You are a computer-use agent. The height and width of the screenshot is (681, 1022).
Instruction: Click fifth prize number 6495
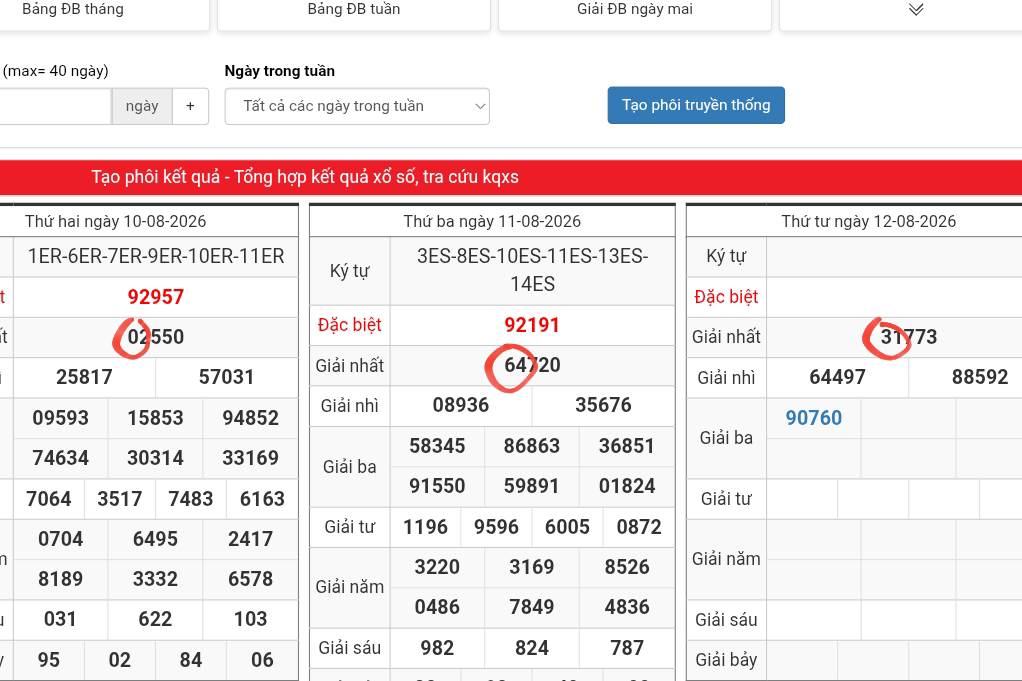155,540
